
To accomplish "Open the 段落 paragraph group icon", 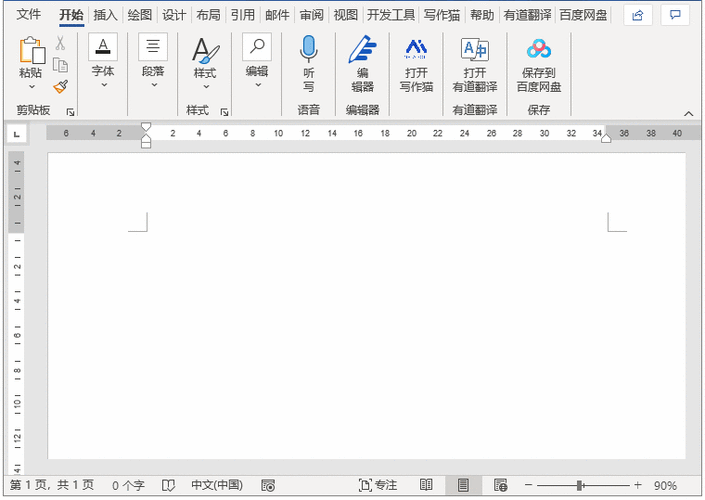I will [153, 46].
